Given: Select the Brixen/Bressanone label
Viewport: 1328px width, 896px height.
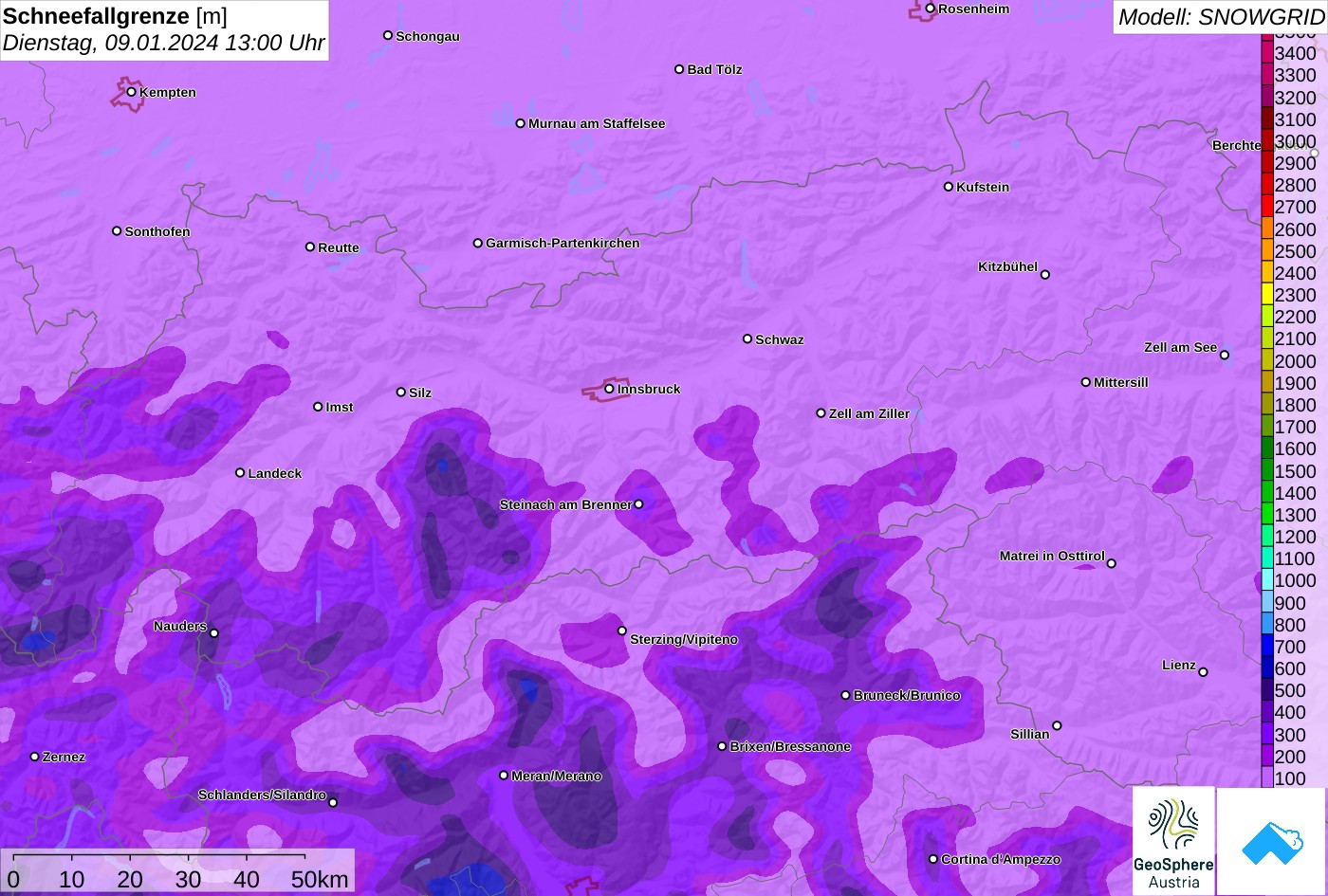Looking at the screenshot, I should click(x=790, y=746).
